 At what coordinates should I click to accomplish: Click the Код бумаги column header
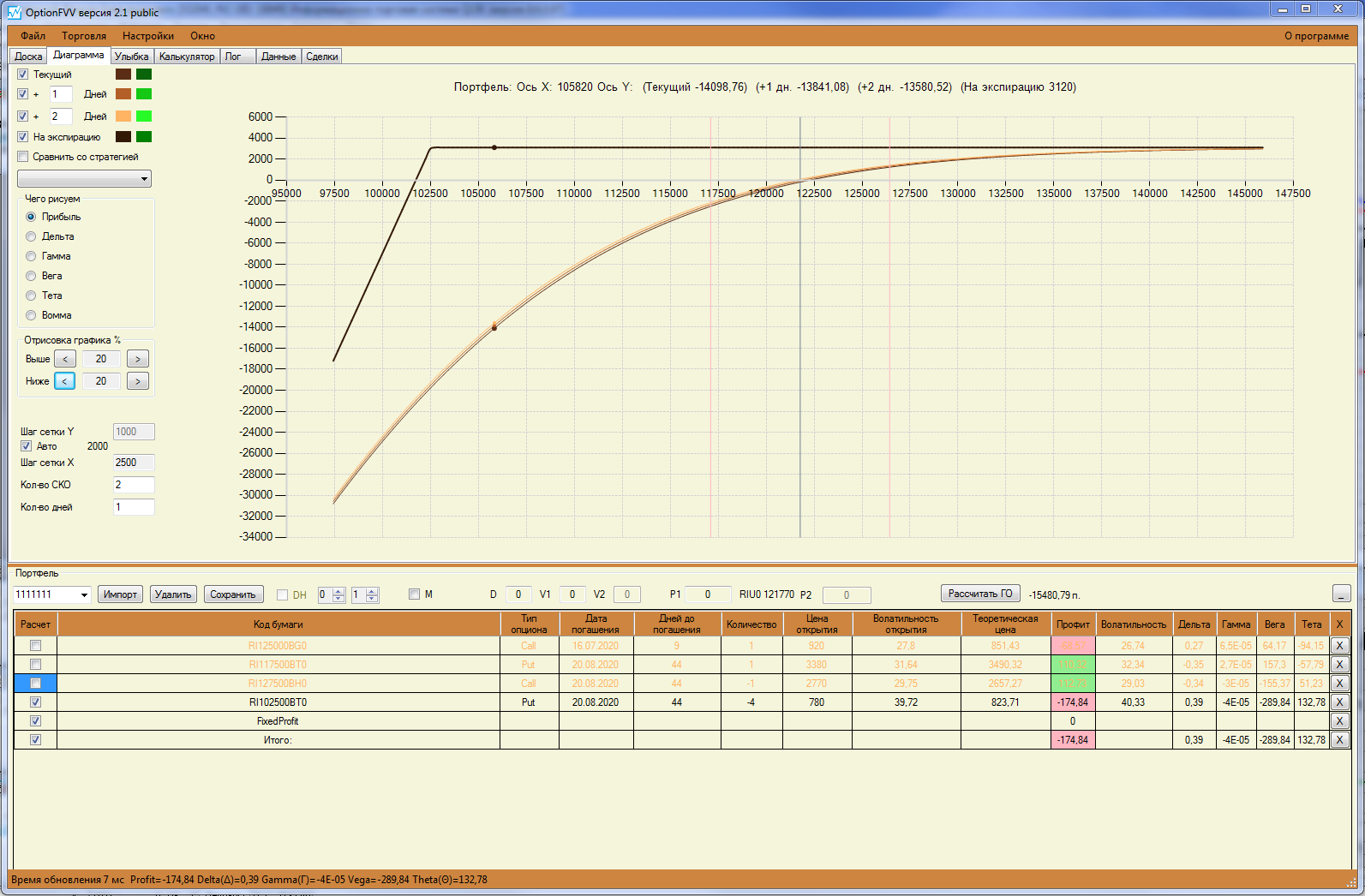[278, 624]
